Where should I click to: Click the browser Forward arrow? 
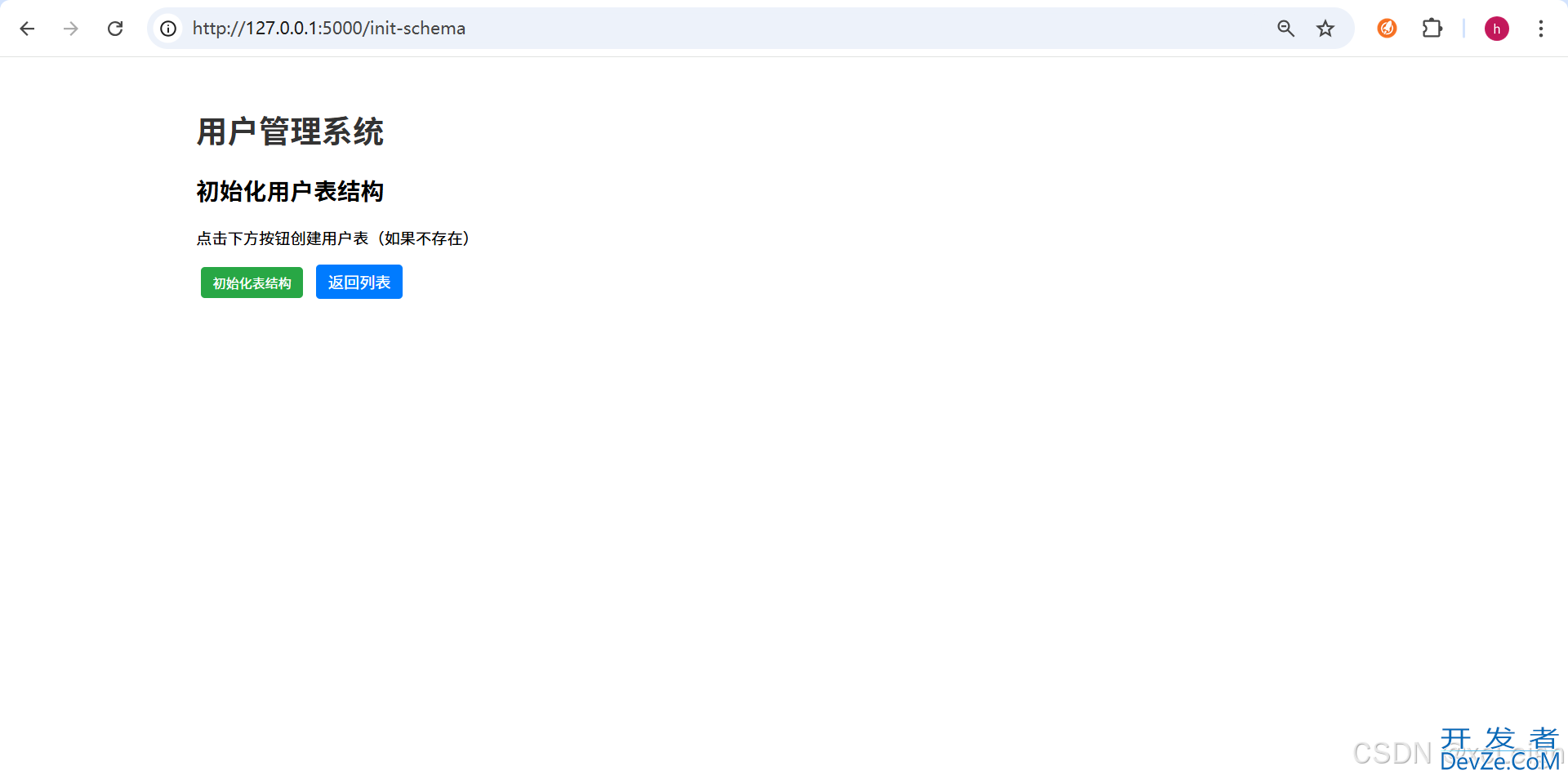[71, 29]
